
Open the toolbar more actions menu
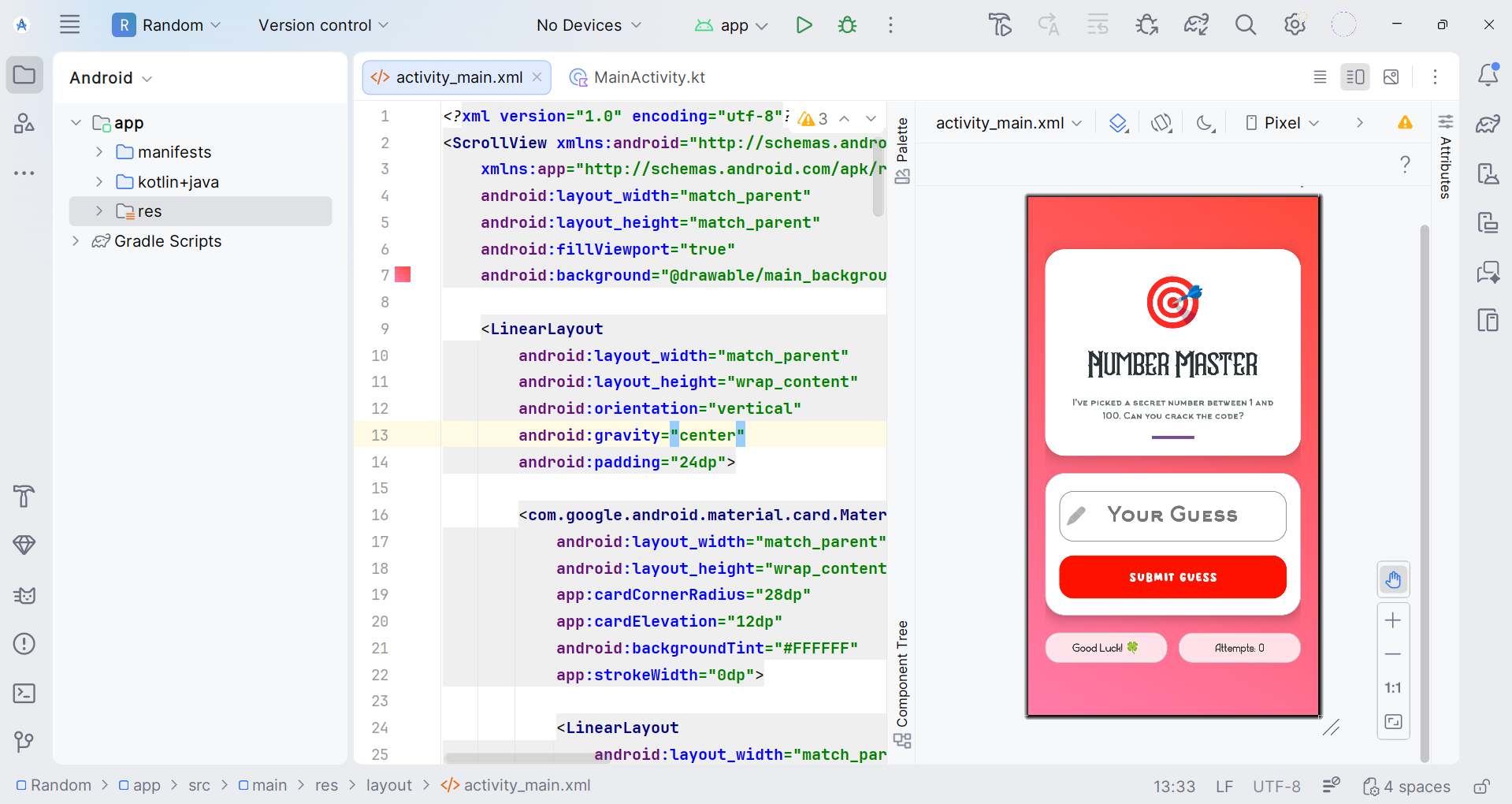(x=891, y=25)
